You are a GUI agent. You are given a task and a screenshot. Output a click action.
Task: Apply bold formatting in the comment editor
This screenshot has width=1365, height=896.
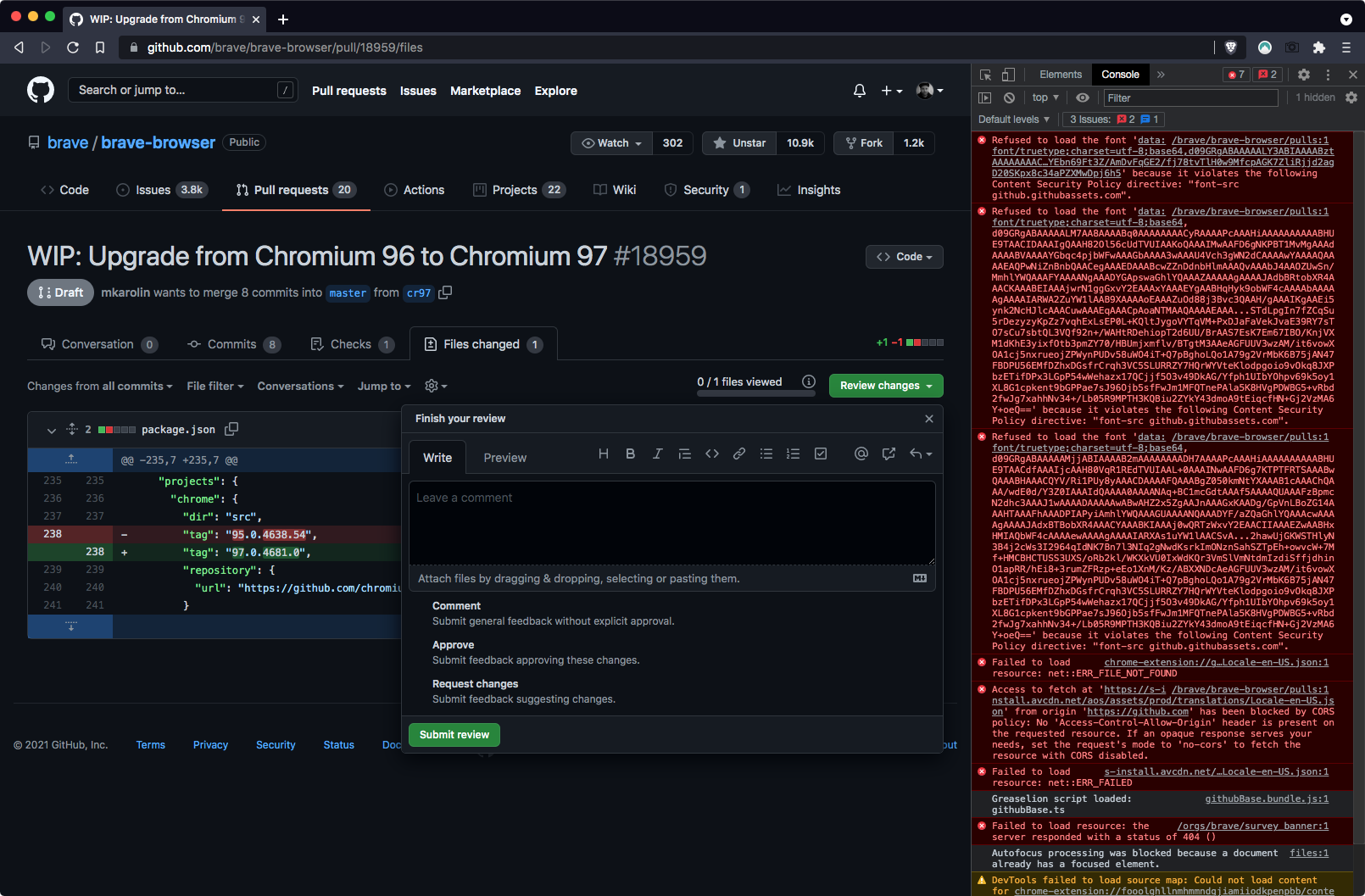click(631, 454)
